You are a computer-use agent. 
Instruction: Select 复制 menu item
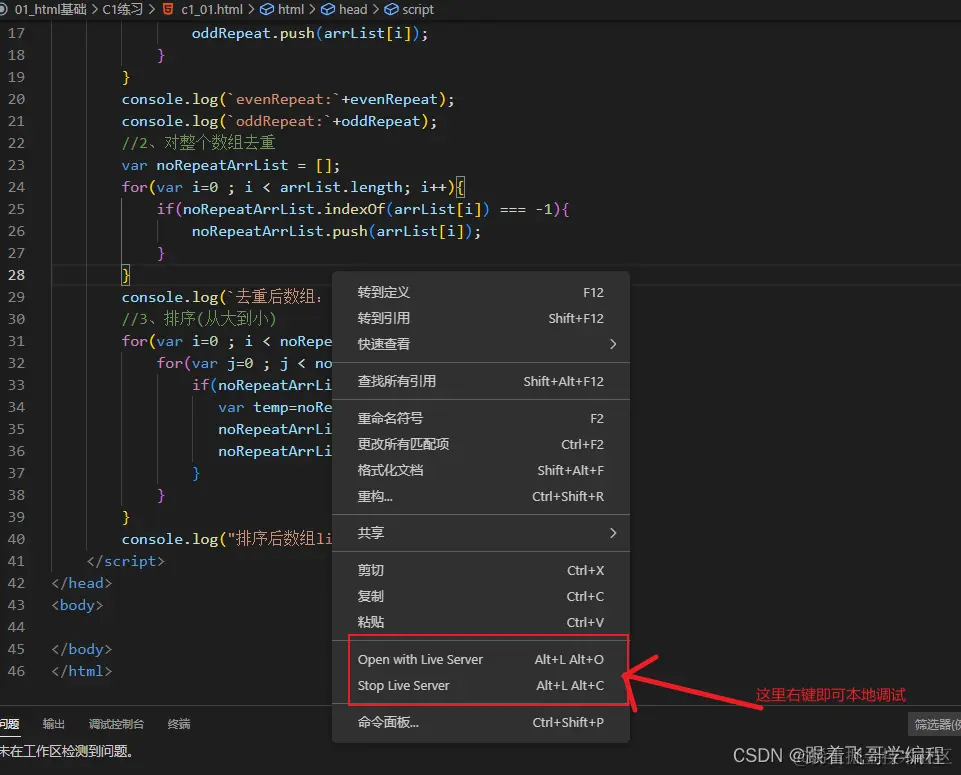[x=480, y=596]
